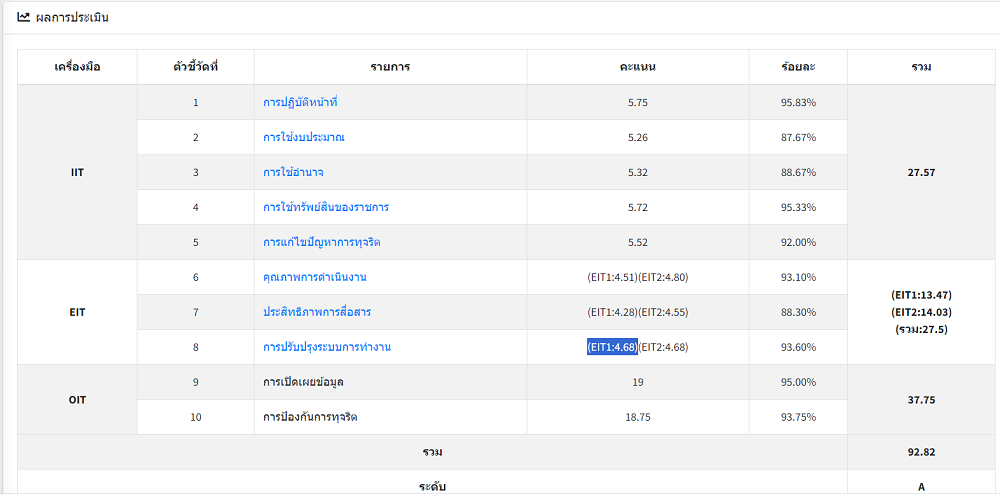Click the 95.33% percentage
The image size is (1000, 495).
click(798, 207)
